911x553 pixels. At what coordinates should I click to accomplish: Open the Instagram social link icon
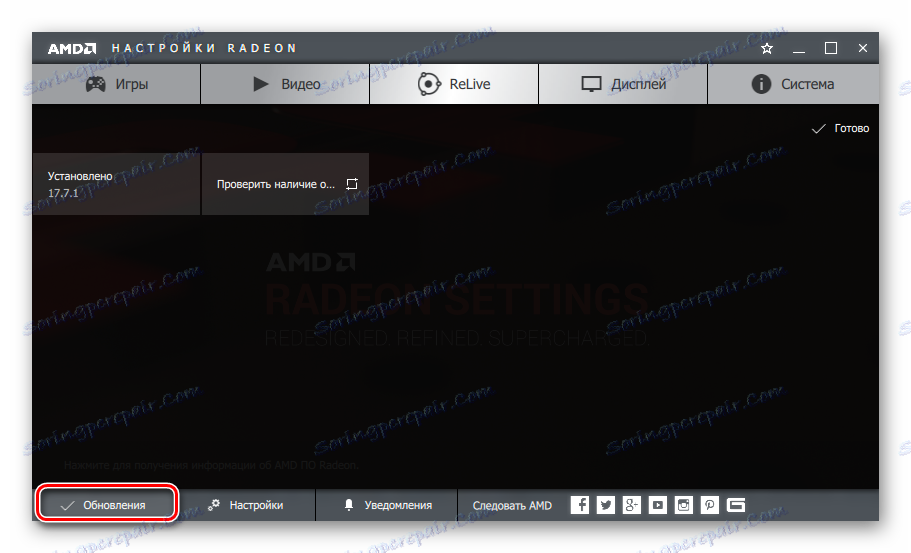pos(684,505)
